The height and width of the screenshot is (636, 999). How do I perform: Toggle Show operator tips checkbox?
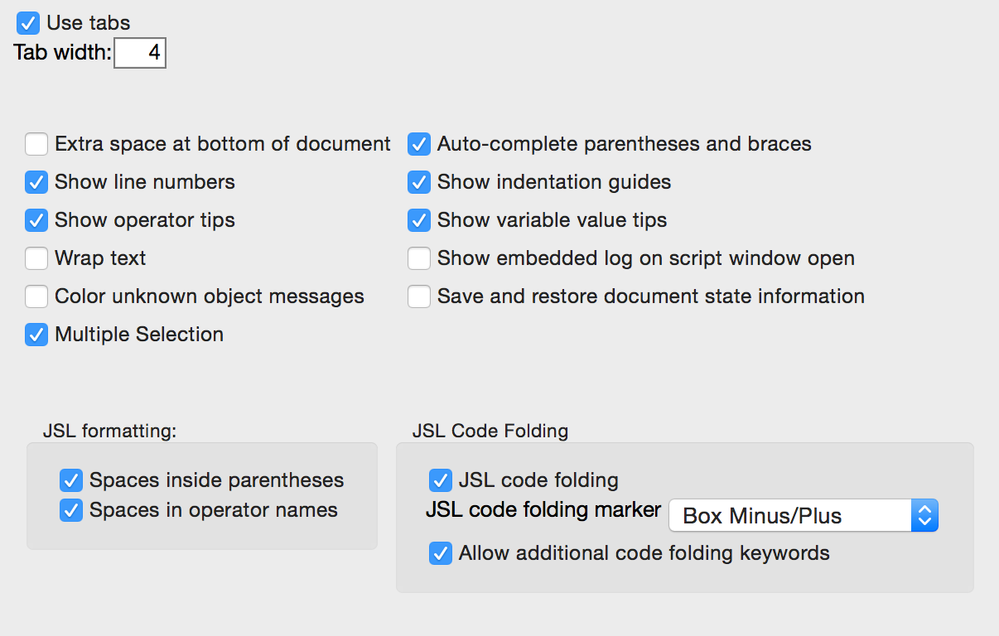[x=36, y=220]
